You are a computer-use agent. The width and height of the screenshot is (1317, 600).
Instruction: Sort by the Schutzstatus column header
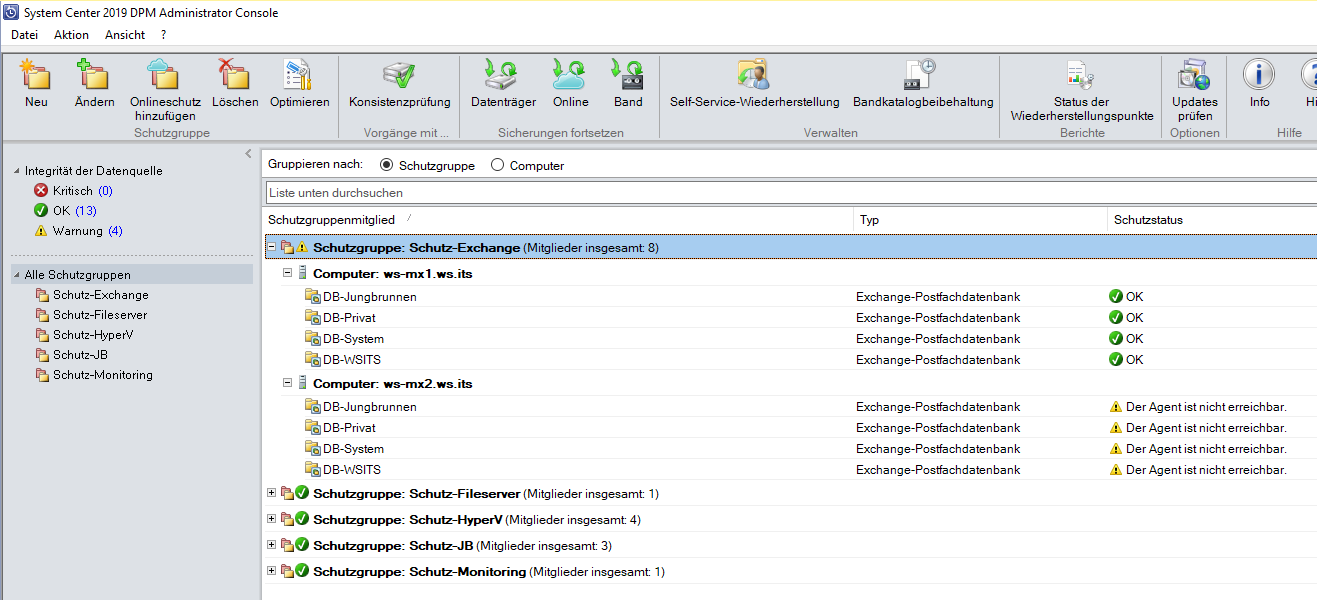click(1212, 220)
